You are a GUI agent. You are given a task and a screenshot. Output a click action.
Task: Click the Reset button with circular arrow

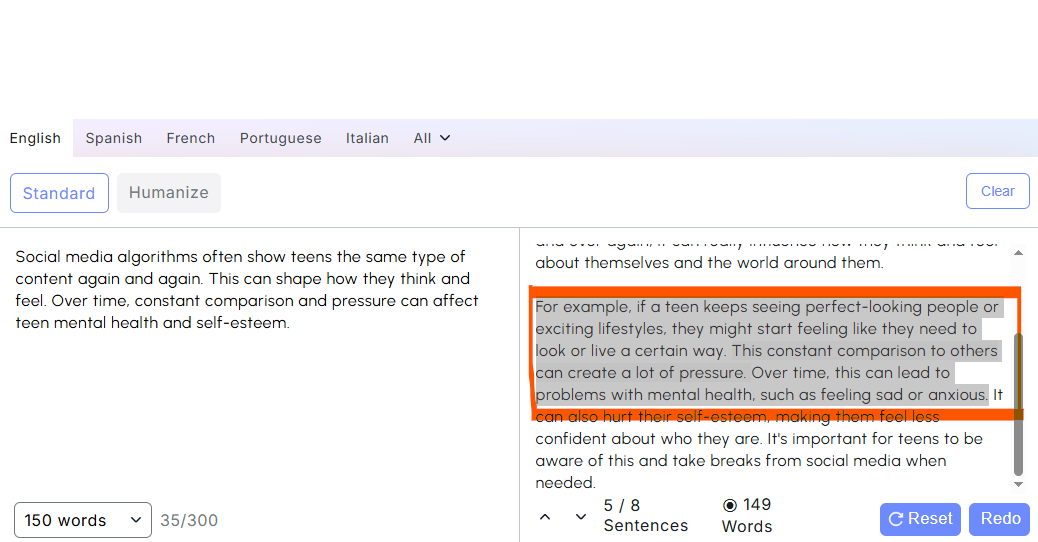tap(920, 519)
